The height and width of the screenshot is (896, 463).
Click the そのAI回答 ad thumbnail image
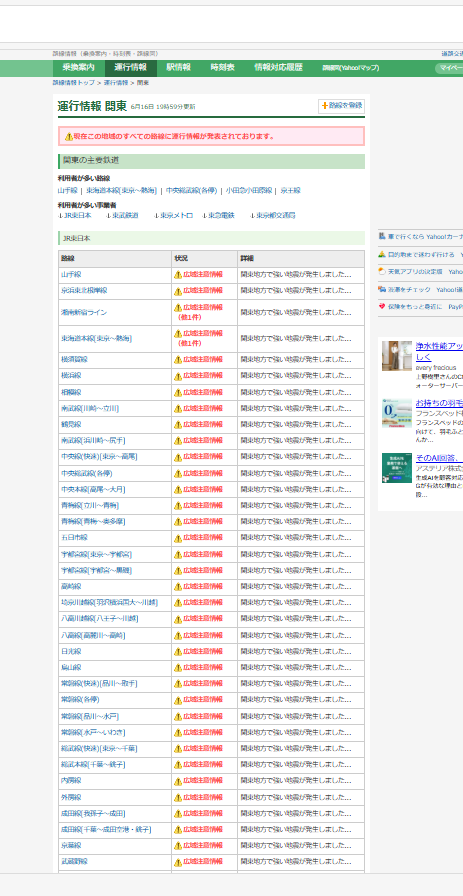pos(397,468)
